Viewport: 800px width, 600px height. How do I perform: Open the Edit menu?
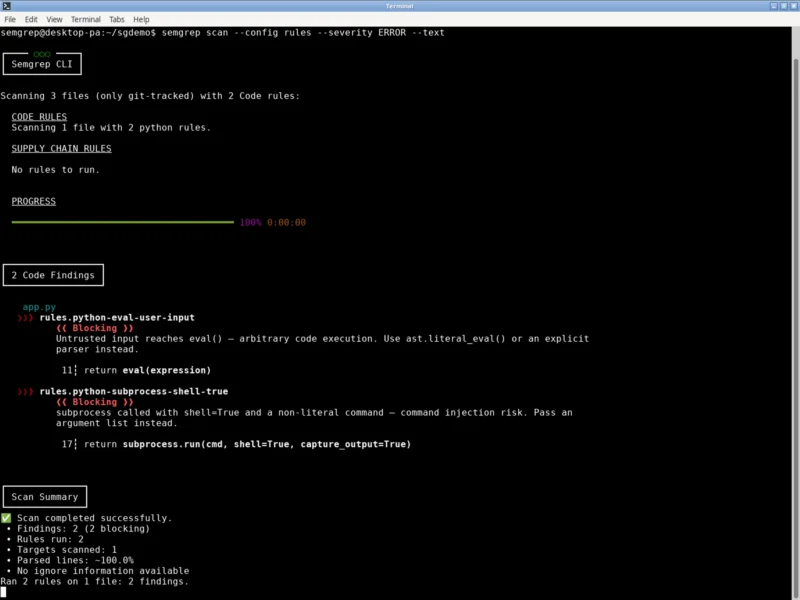point(31,19)
